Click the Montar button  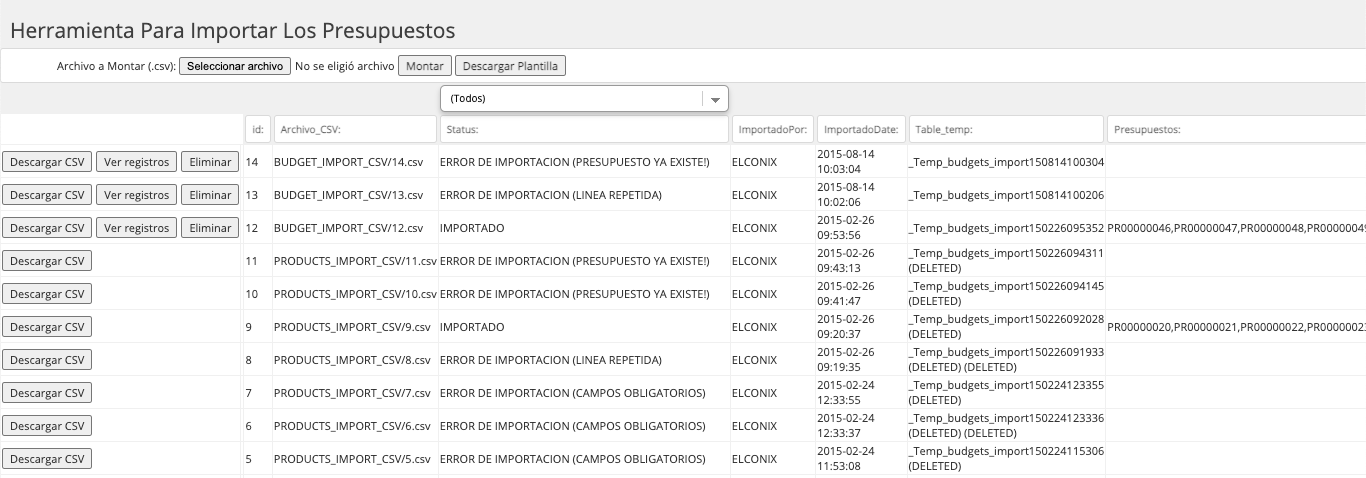tap(425, 66)
